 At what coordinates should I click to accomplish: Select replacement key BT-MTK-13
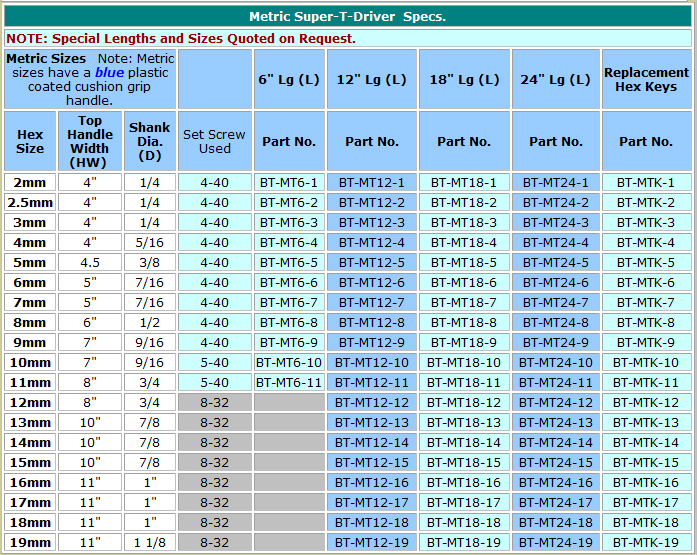tap(646, 422)
